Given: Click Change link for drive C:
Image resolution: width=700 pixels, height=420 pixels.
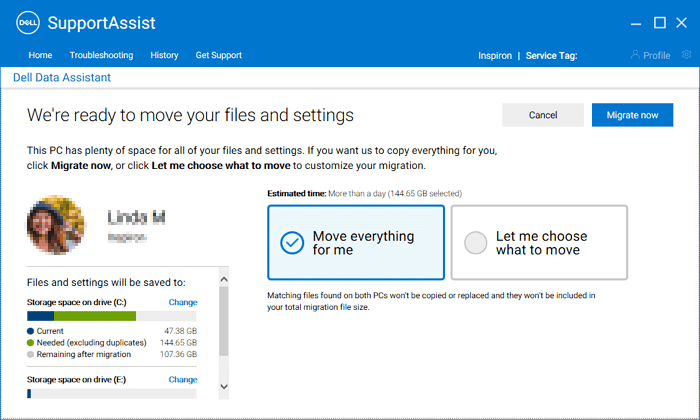Looking at the screenshot, I should (x=182, y=301).
